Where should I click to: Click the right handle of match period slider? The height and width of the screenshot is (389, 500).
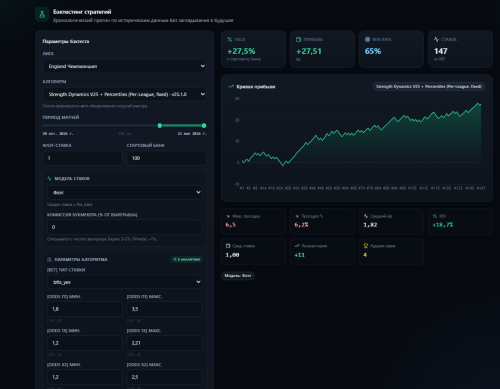[x=204, y=126]
